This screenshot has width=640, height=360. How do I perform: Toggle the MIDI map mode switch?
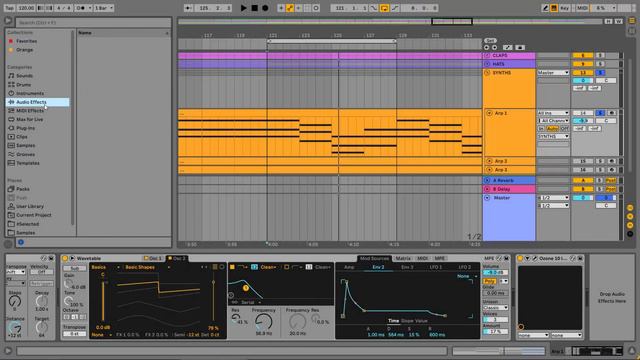[x=582, y=8]
